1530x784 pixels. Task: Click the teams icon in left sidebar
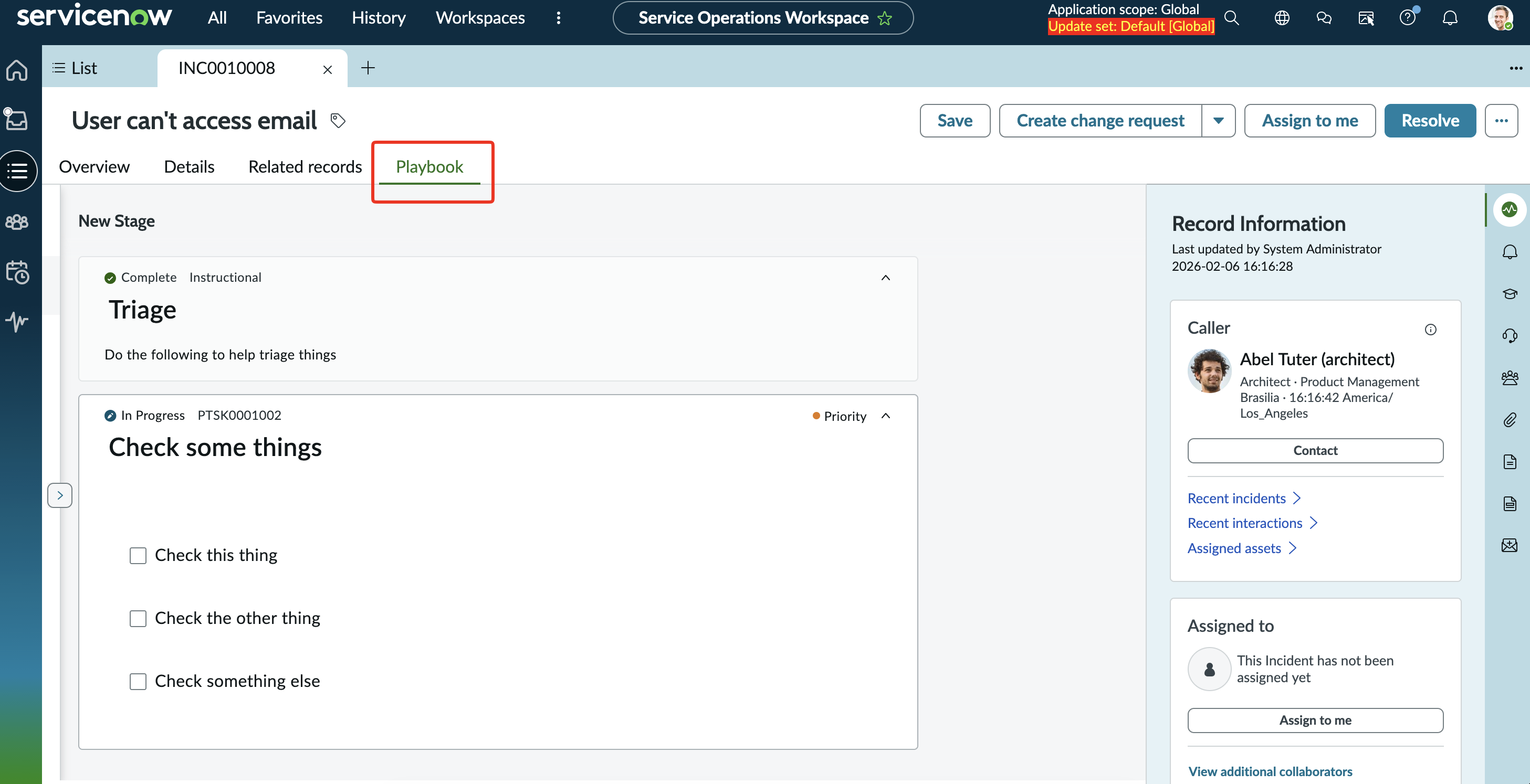tap(17, 222)
